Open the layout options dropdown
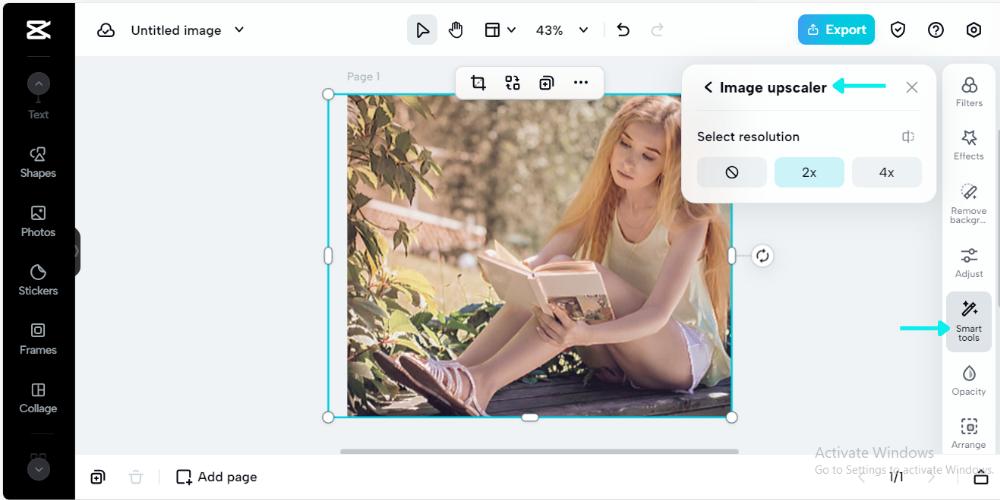 [x=500, y=30]
